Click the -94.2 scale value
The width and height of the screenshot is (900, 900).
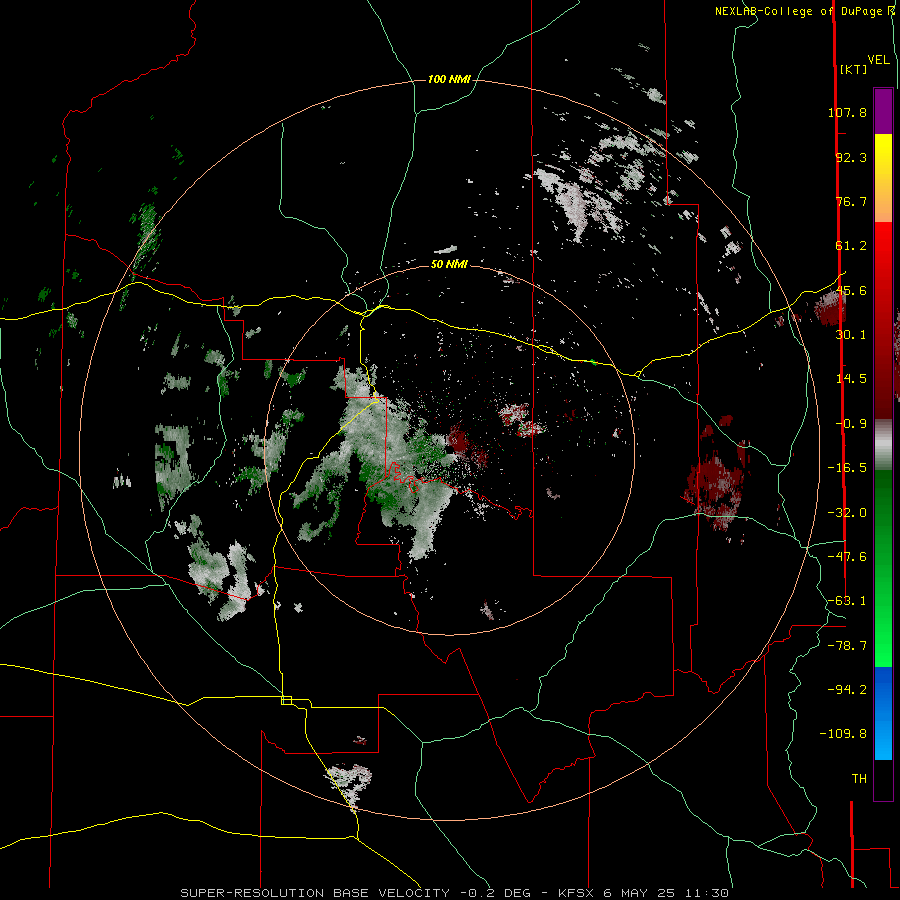[847, 689]
